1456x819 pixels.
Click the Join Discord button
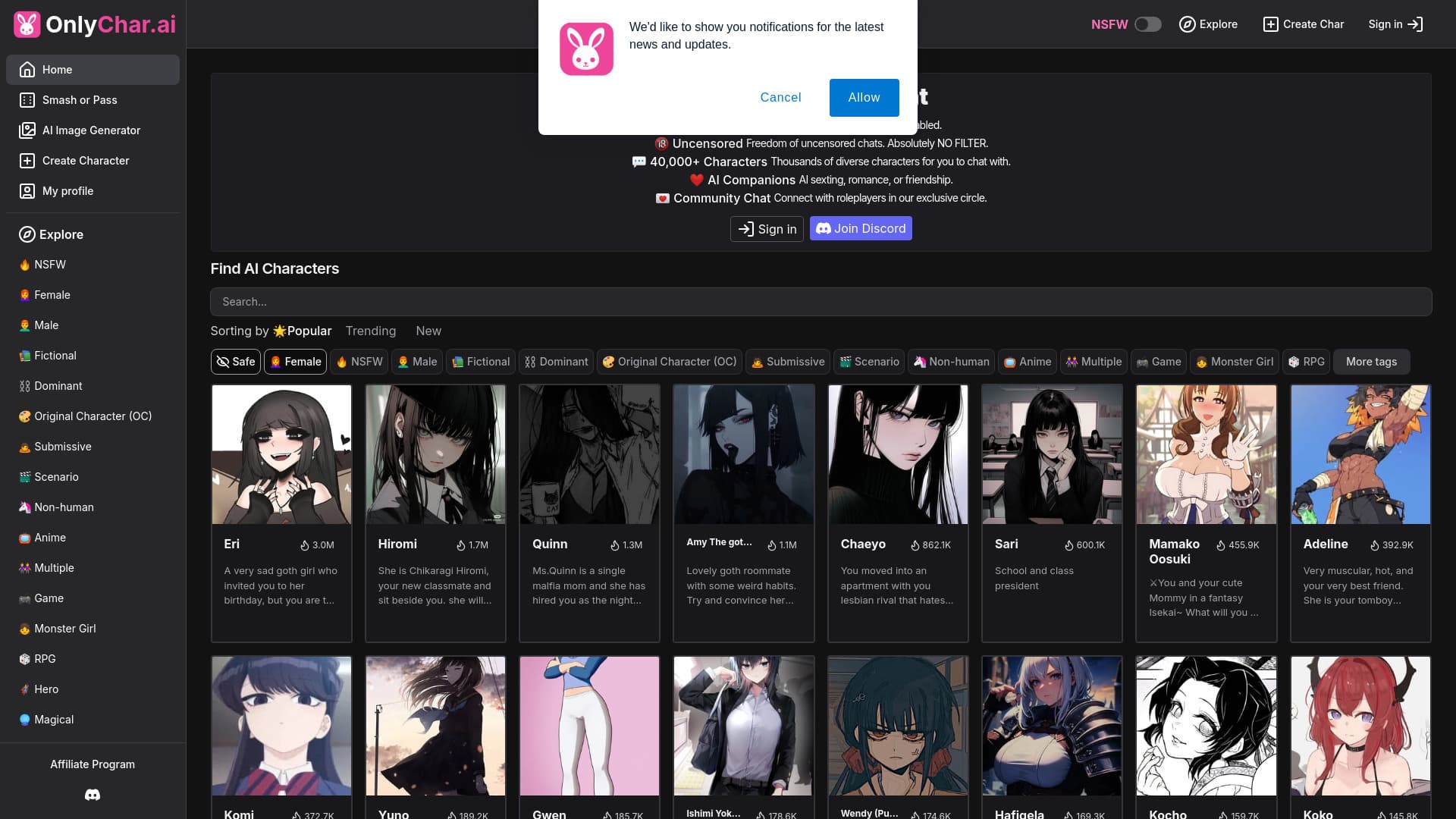point(860,228)
